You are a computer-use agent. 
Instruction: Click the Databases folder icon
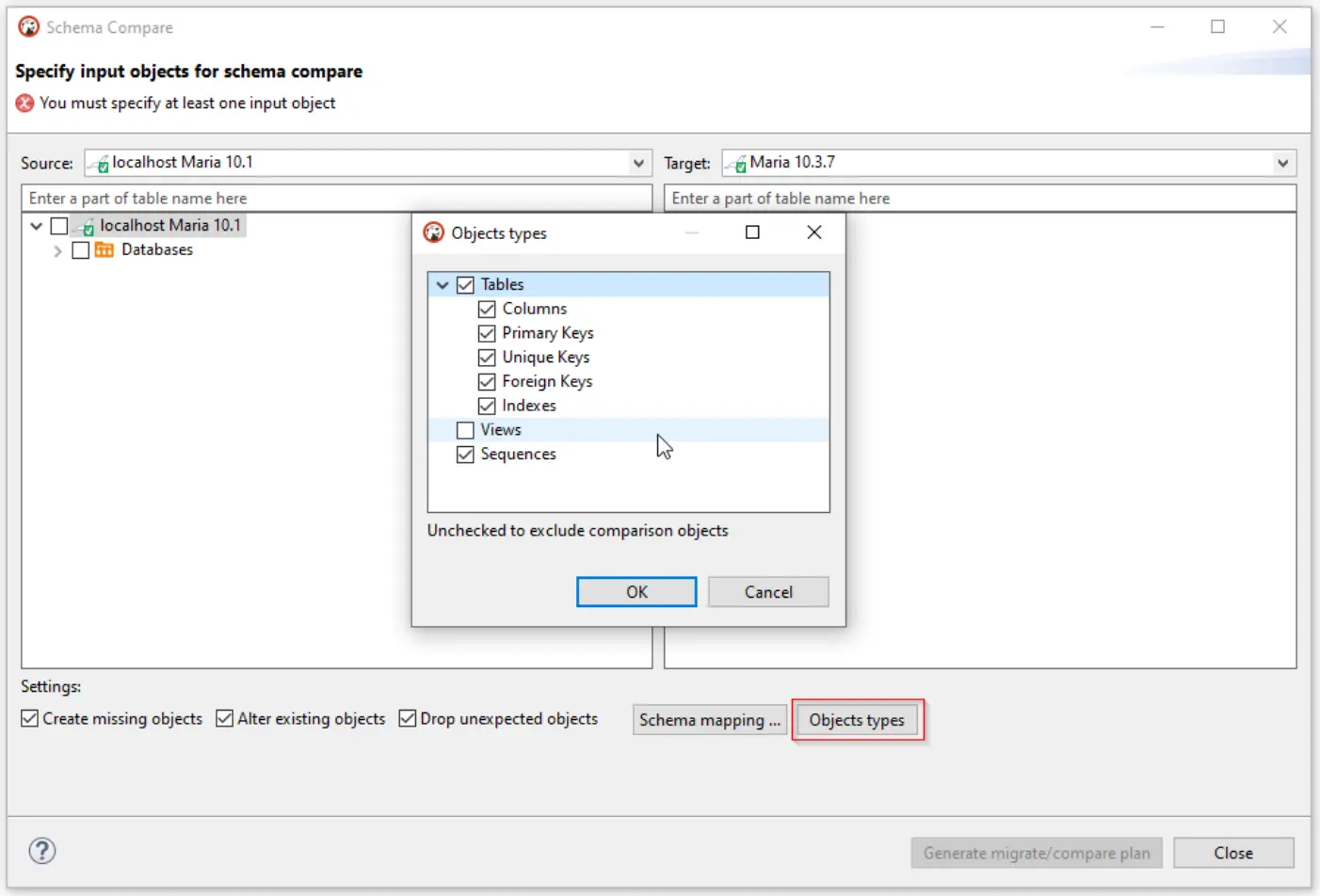(105, 250)
